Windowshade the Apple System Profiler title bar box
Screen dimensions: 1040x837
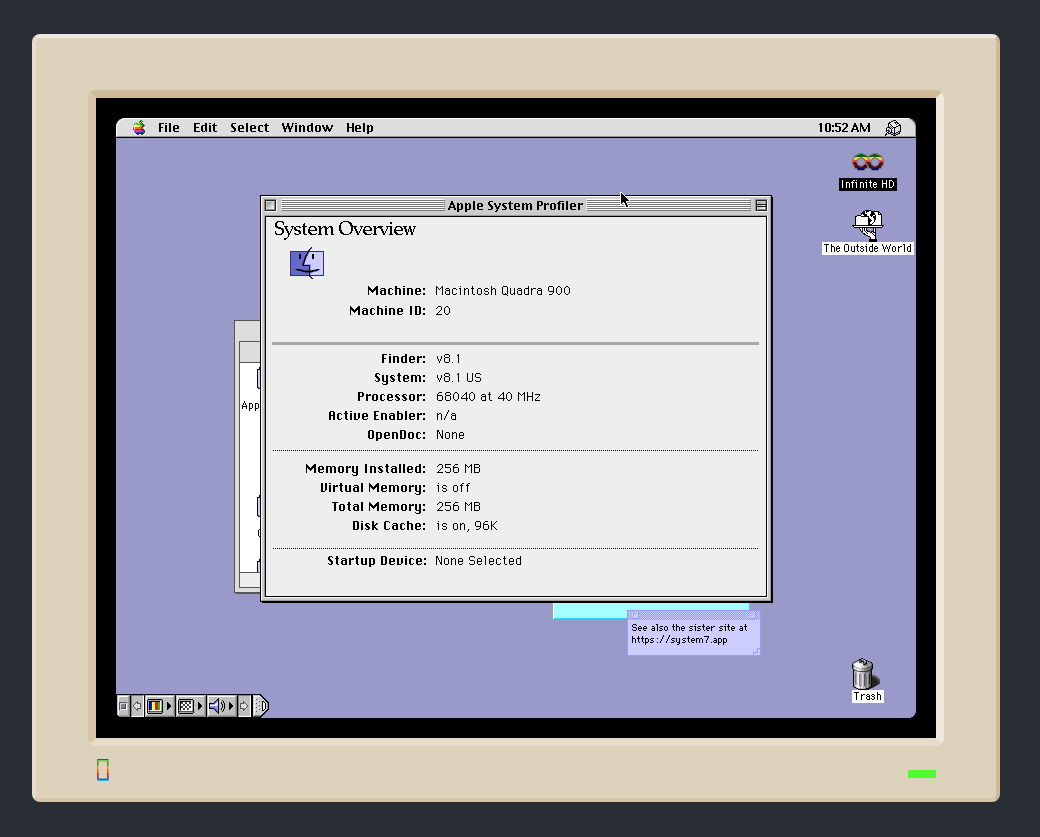(x=762, y=204)
